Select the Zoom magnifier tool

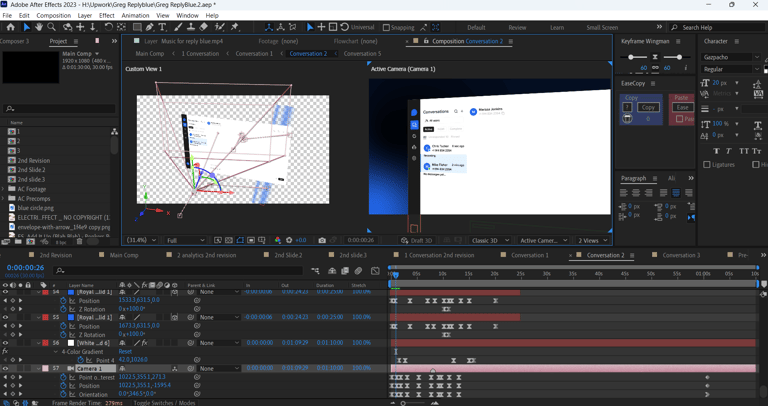pos(51,27)
